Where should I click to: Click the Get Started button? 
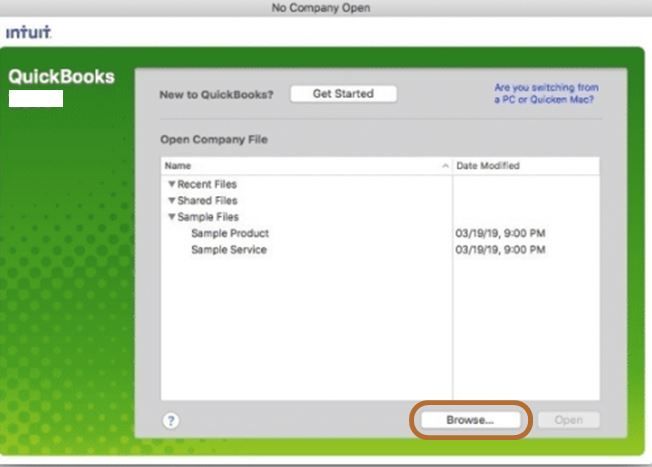(343, 94)
